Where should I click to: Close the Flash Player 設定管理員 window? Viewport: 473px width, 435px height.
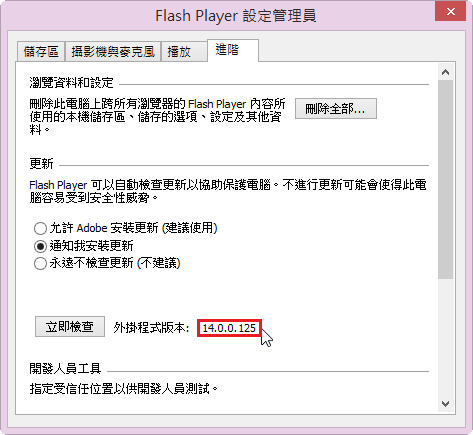point(450,11)
